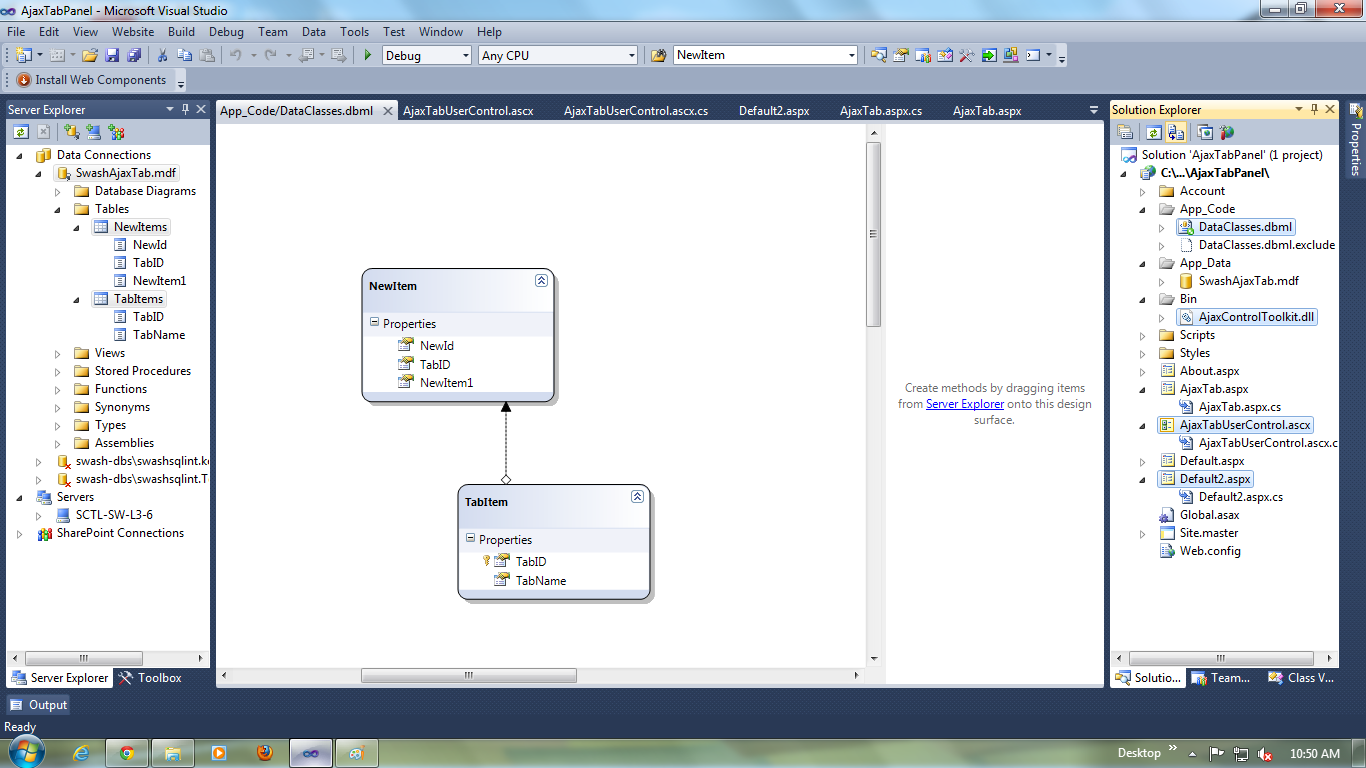Viewport: 1366px width, 768px height.
Task: Select Global.asax in Solution Explorer
Action: click(x=1209, y=515)
